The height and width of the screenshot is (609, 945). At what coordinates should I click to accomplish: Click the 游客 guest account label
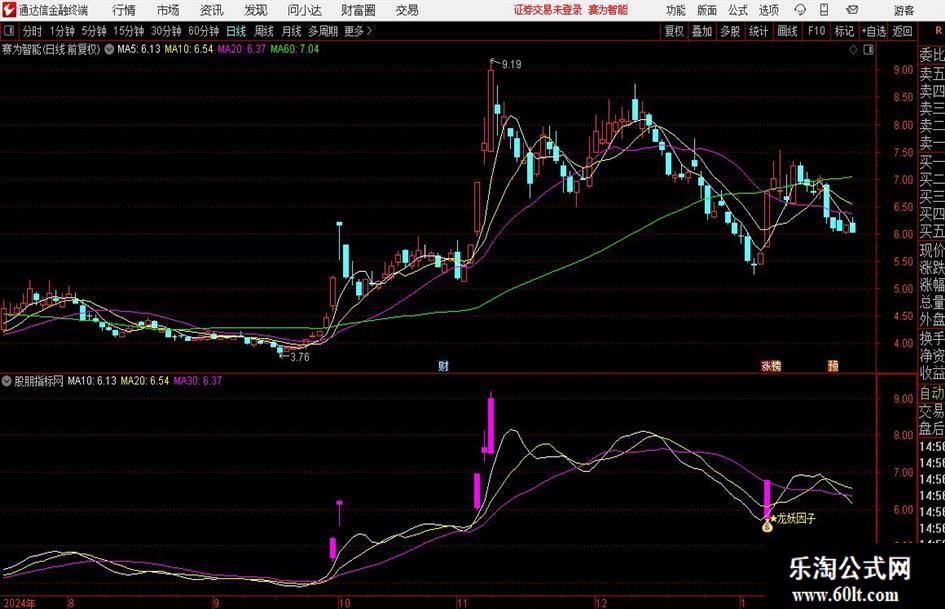coord(903,10)
